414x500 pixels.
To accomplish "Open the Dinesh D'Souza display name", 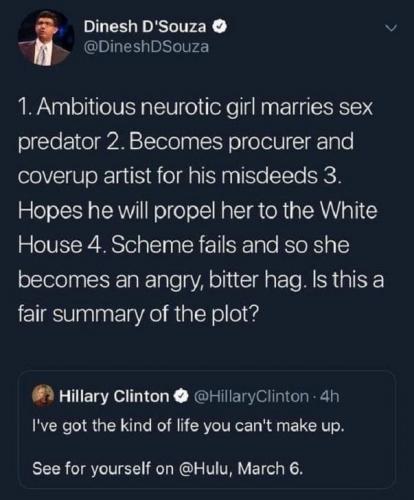I will point(145,26).
